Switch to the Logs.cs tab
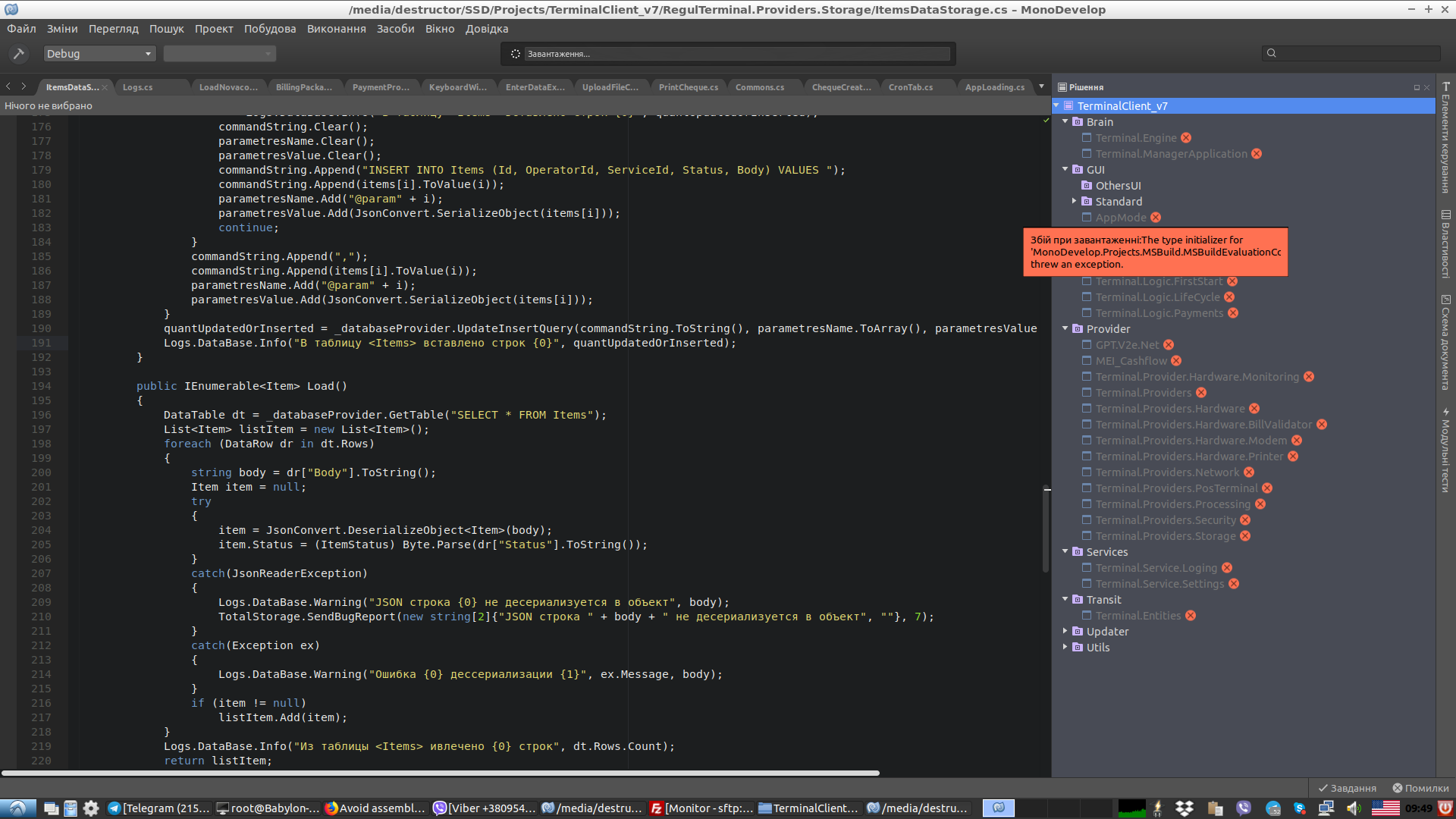The height and width of the screenshot is (819, 1456). pyautogui.click(x=137, y=86)
